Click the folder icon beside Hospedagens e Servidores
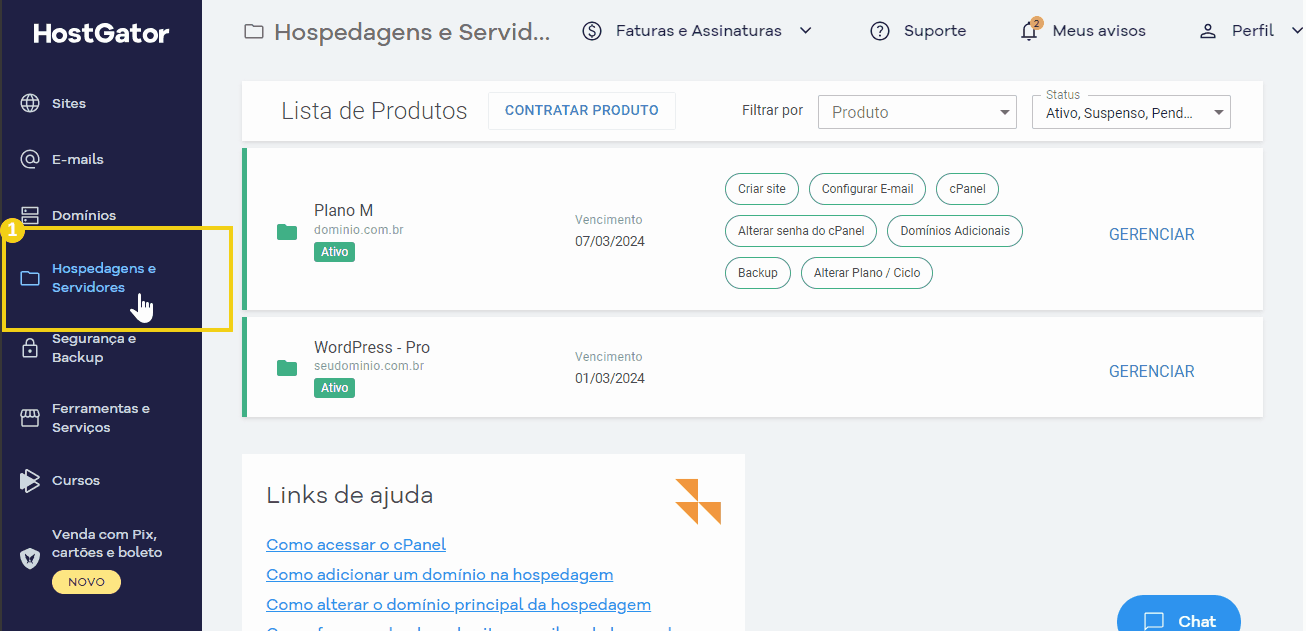 tap(30, 278)
